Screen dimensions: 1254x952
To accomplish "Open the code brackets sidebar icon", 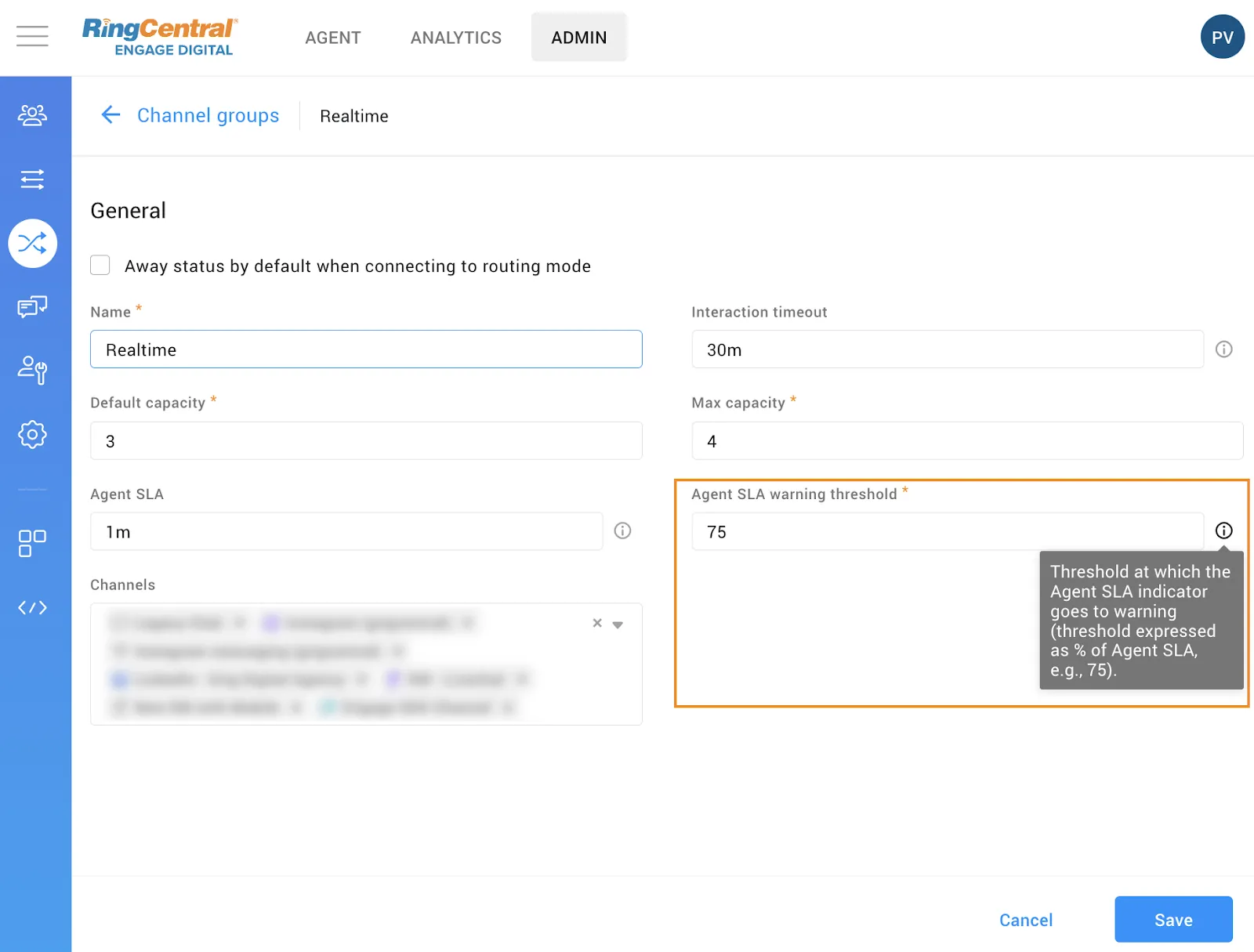I will (x=32, y=607).
